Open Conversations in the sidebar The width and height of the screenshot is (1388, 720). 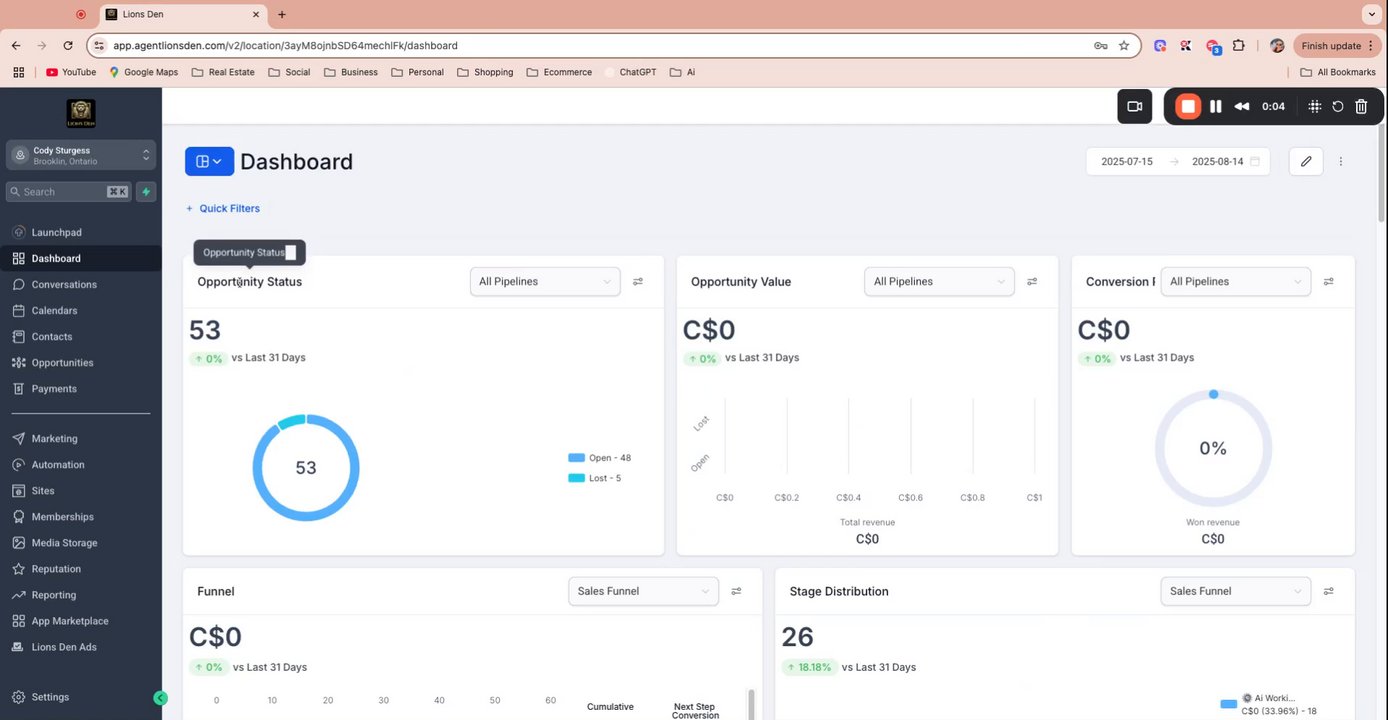64,285
